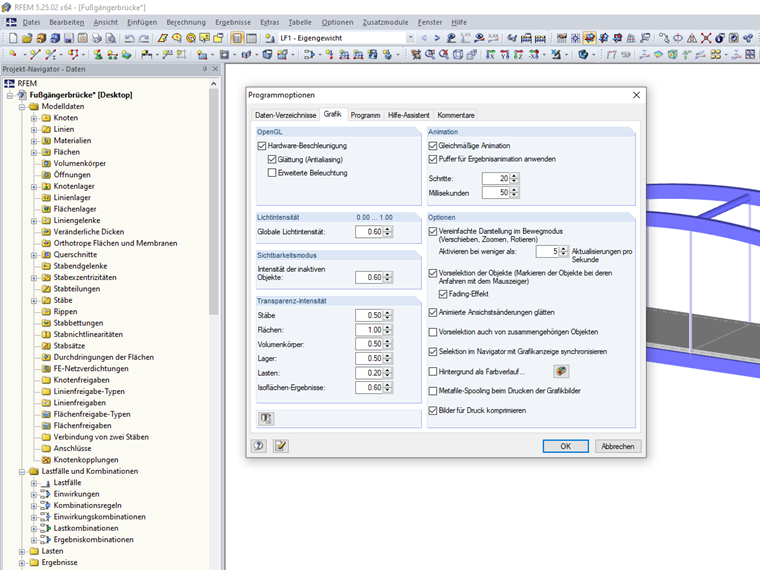Screen dimensions: 760x570
Task: Expand the Ergebnisse folder node
Action: pyautogui.click(x=22, y=563)
